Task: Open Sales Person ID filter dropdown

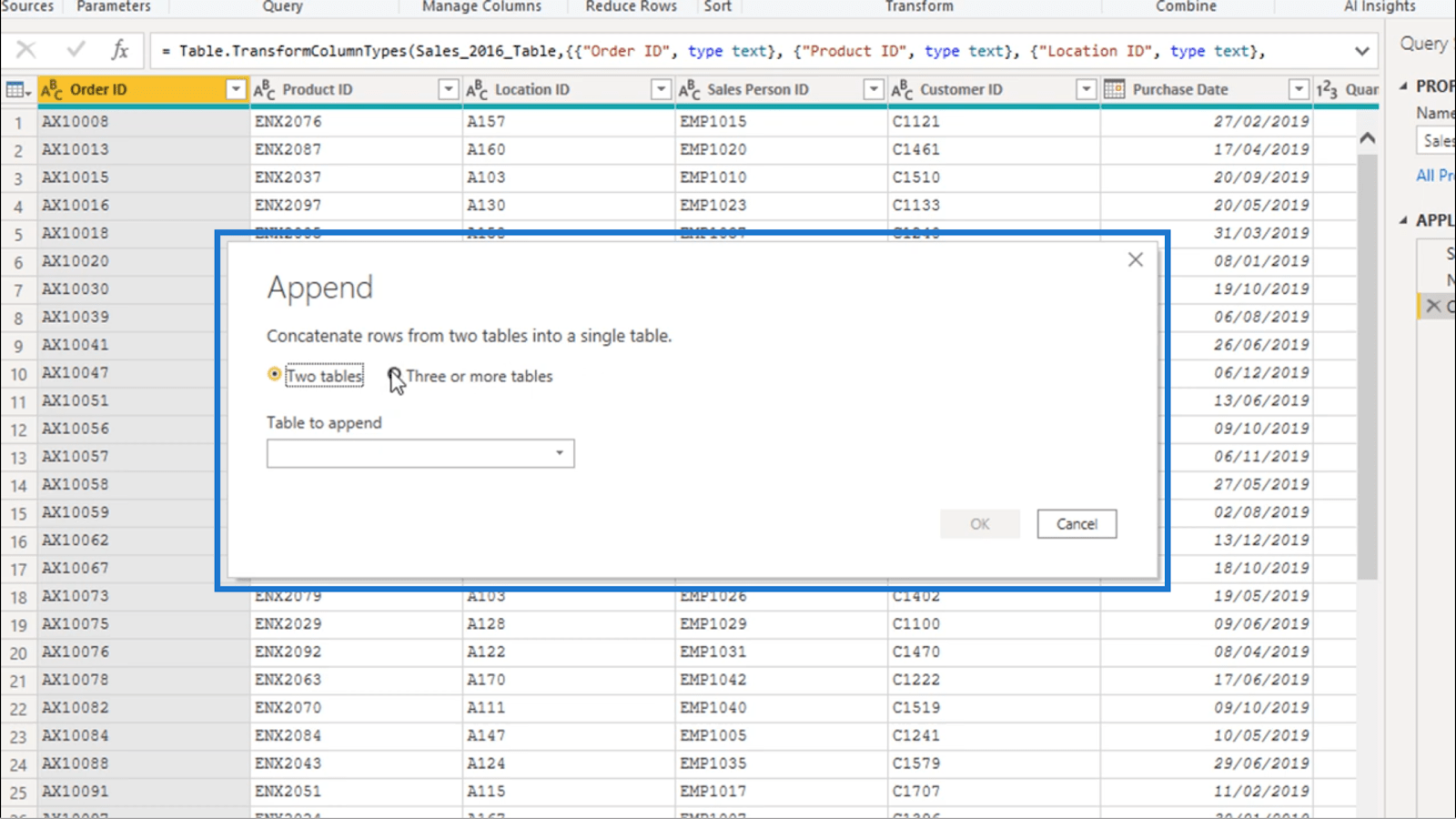Action: tap(873, 89)
